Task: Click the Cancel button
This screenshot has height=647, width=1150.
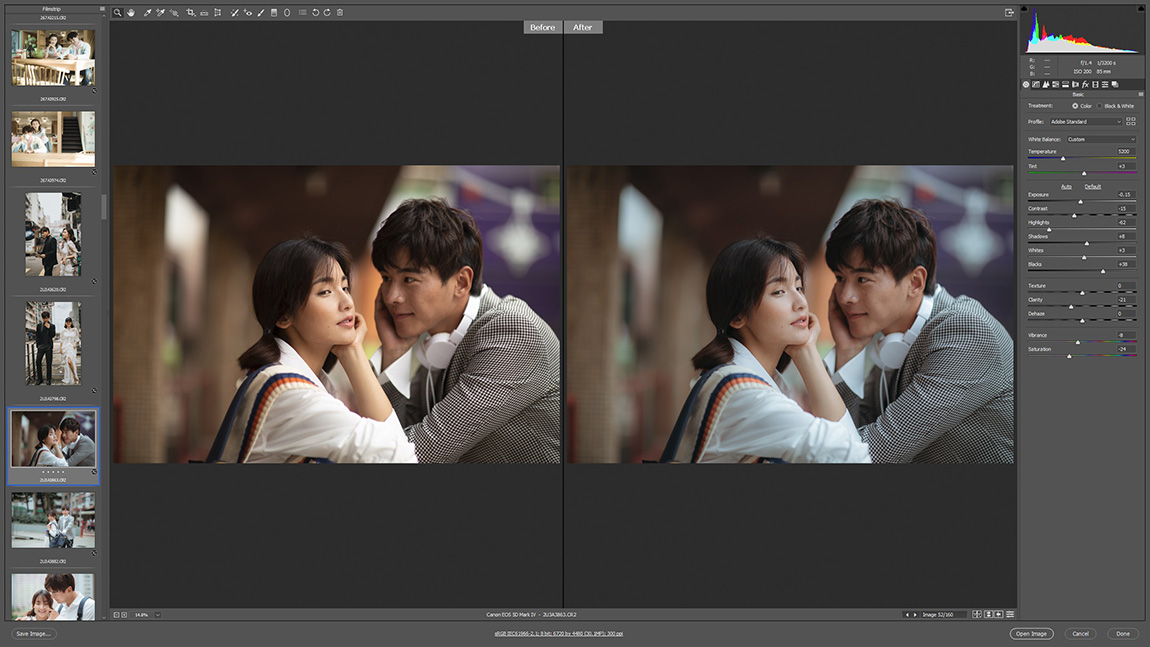Action: (1080, 634)
